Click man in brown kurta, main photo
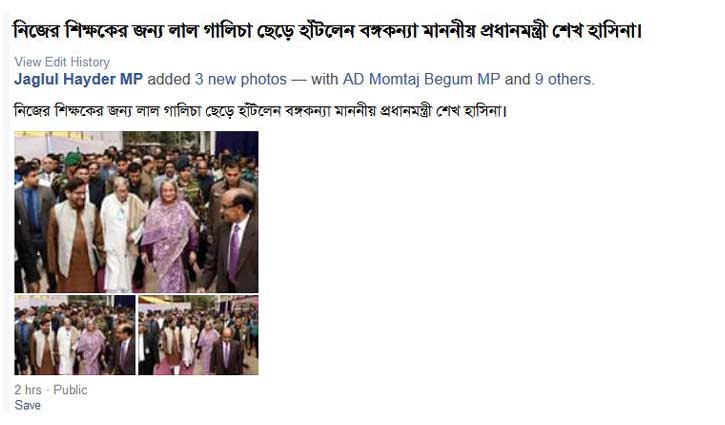The width and height of the screenshot is (725, 425). [x=76, y=236]
